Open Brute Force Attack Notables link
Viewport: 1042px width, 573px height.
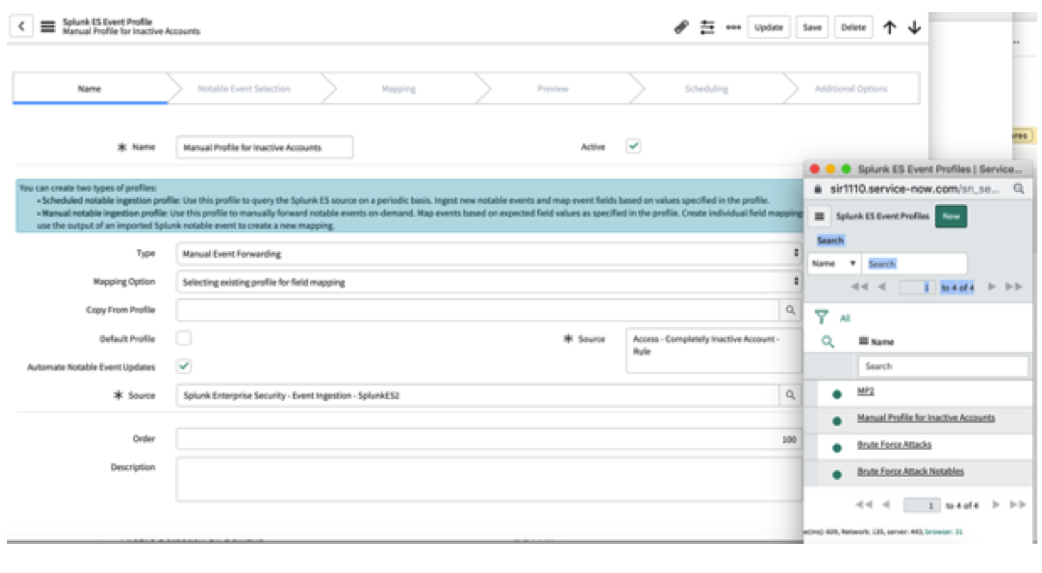coord(910,471)
